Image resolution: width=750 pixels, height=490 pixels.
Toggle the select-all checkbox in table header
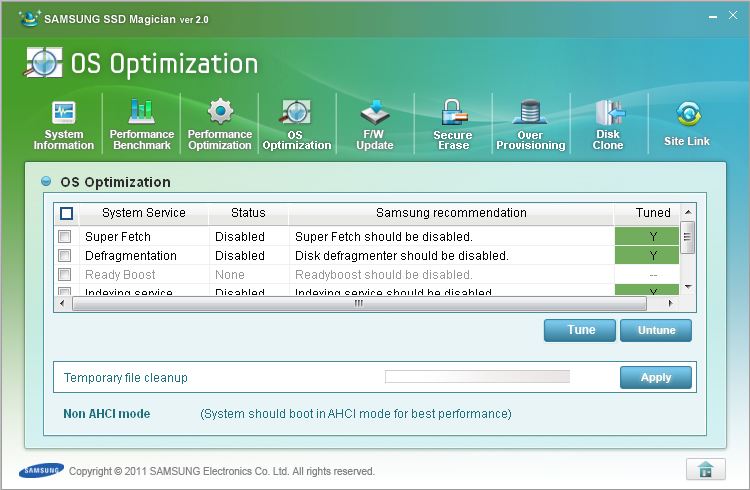tap(66, 213)
